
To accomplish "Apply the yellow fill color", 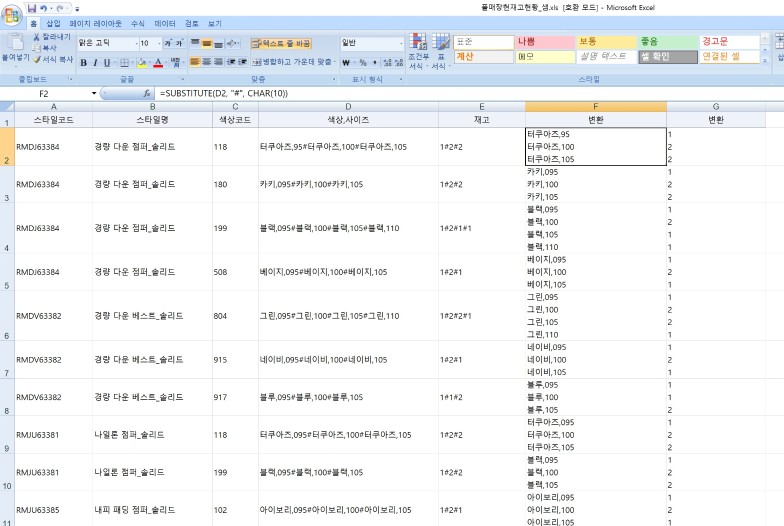I will 142,62.
